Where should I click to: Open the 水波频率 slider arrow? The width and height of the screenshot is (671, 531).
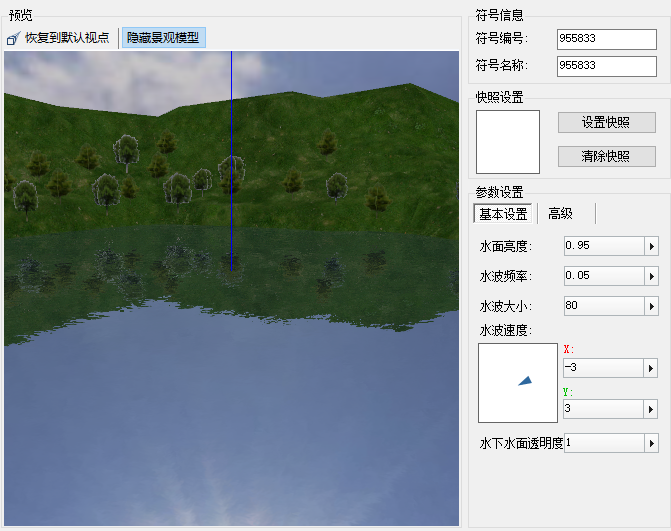(651, 276)
